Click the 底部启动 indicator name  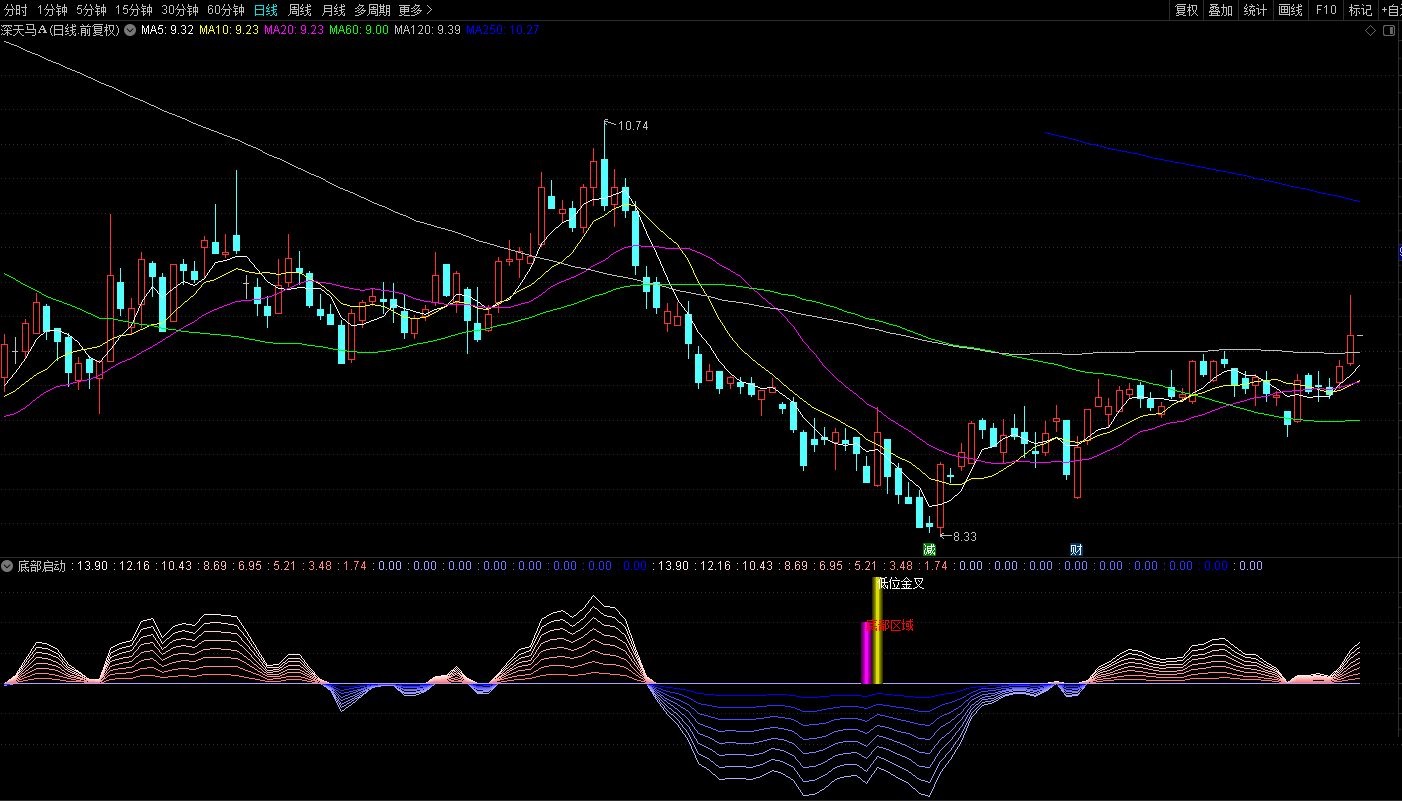click(x=41, y=566)
